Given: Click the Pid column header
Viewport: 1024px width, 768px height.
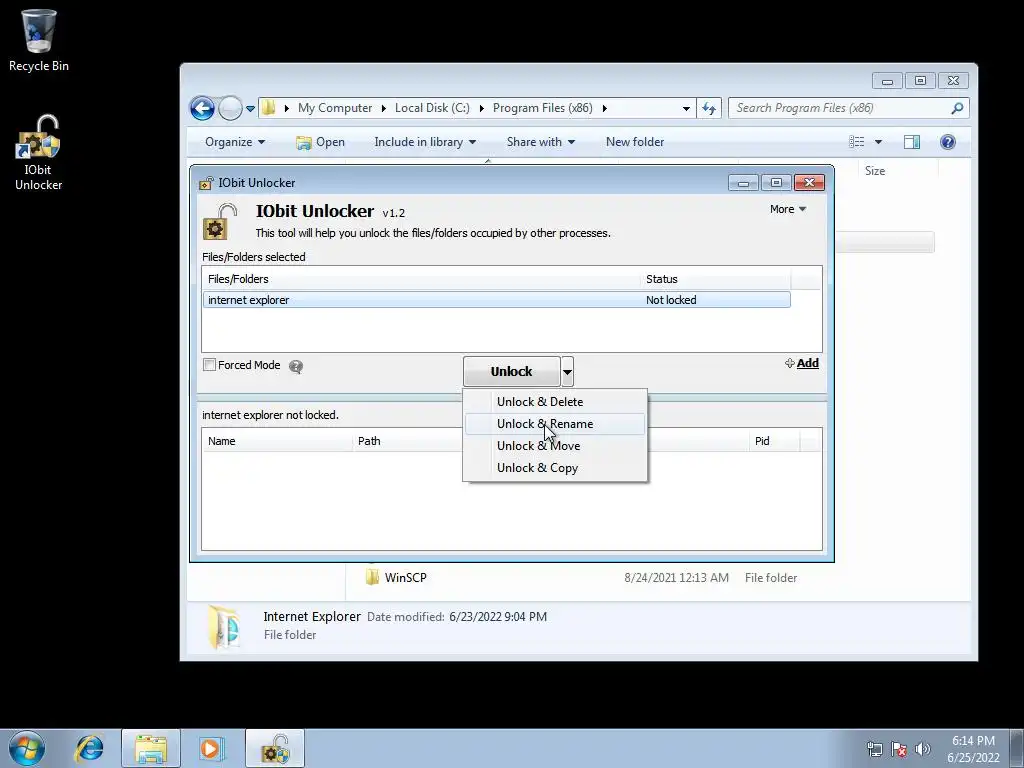Looking at the screenshot, I should pyautogui.click(x=774, y=441).
